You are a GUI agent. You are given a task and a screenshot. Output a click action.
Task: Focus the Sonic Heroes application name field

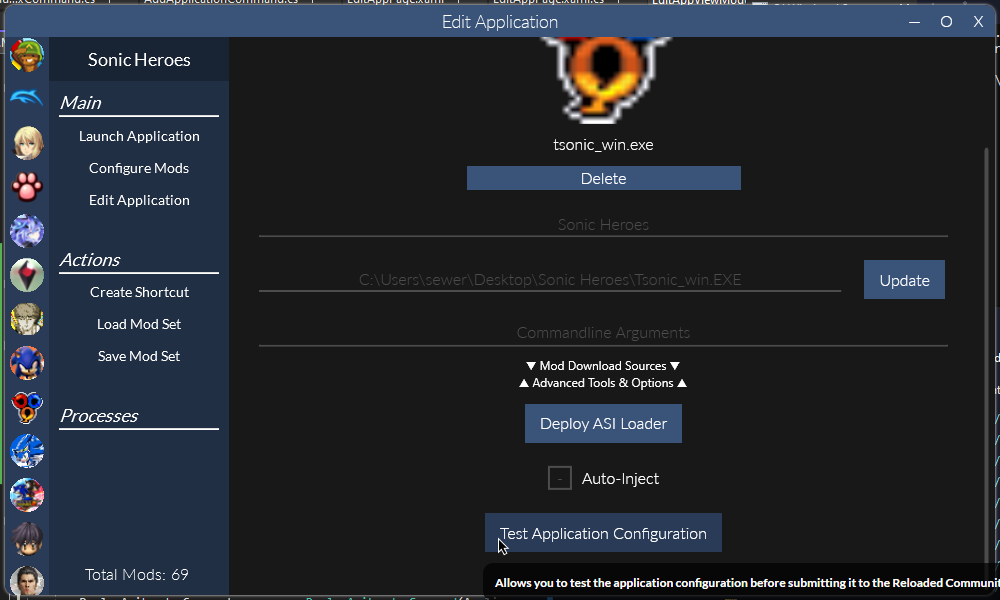click(x=603, y=225)
